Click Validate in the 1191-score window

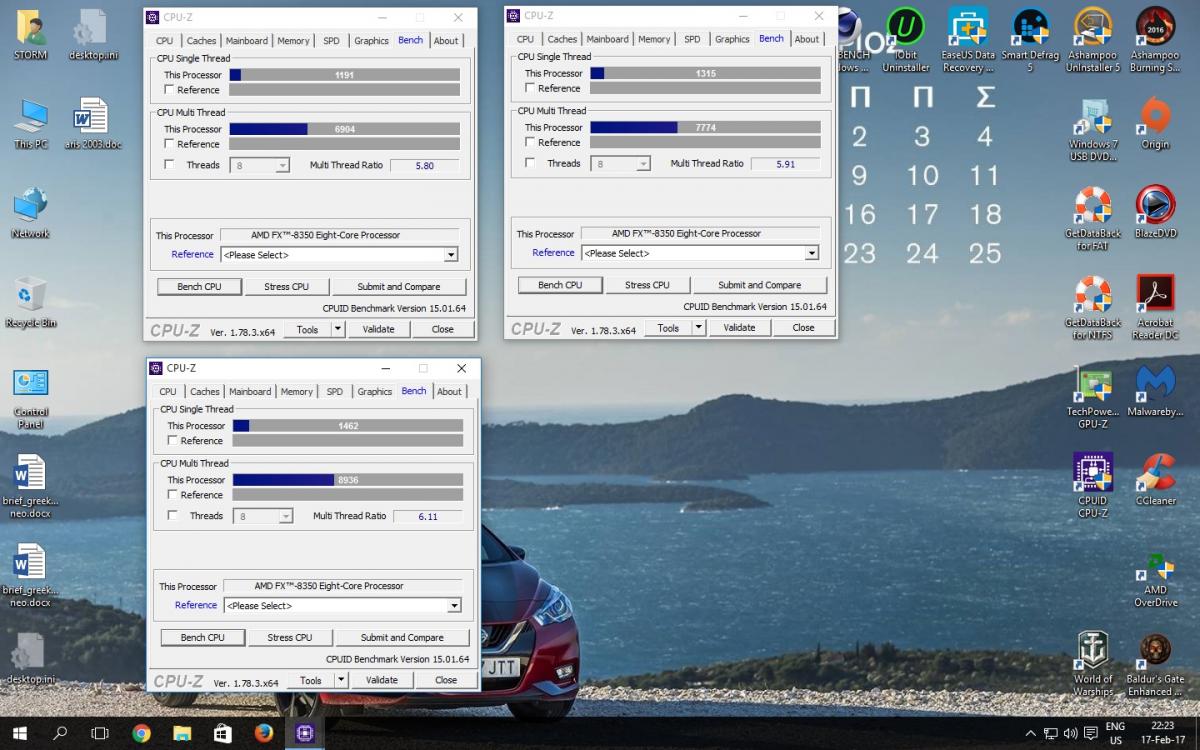pos(378,329)
